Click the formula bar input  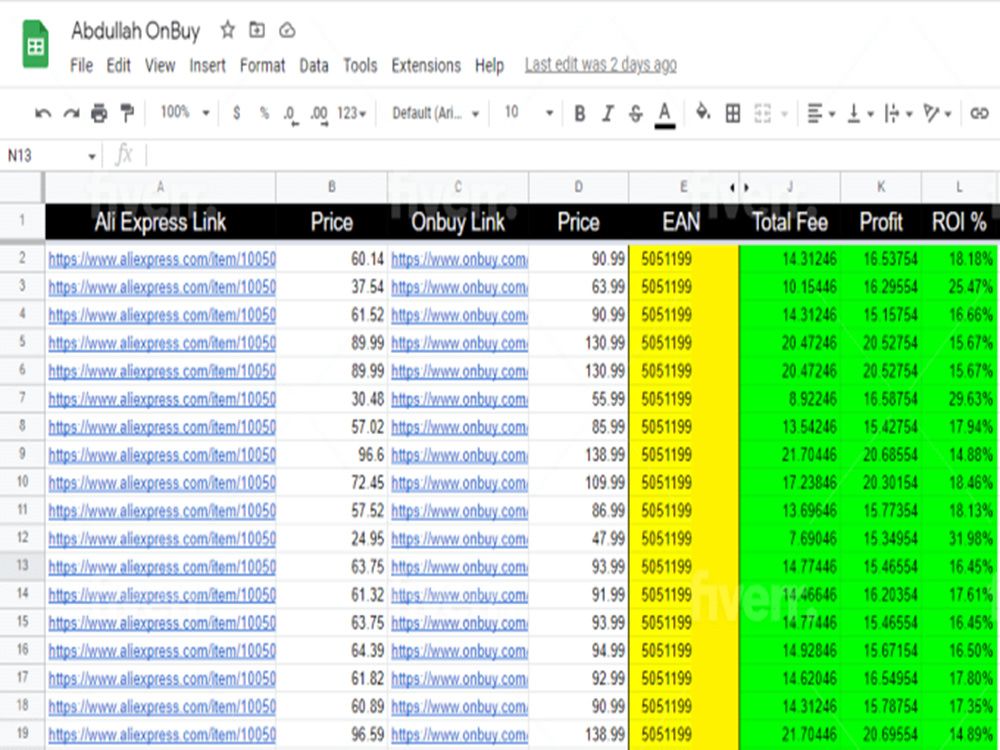point(571,156)
